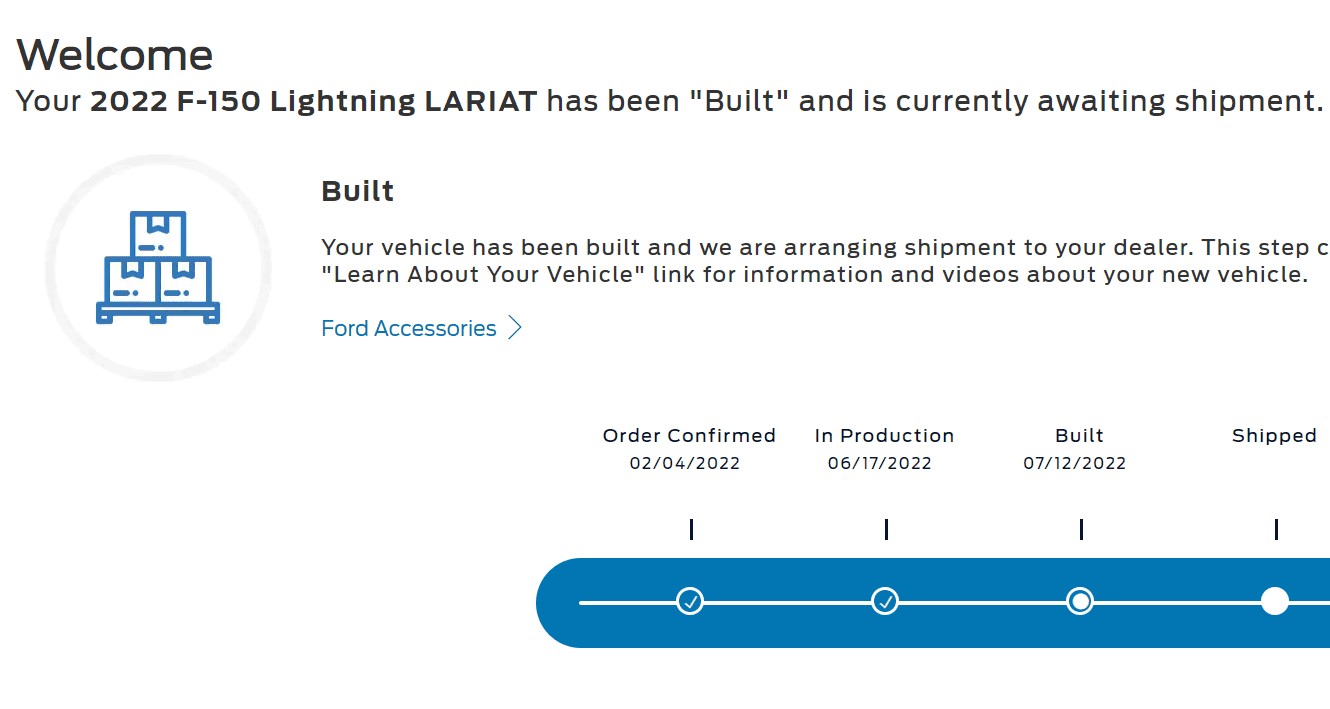
Task: Select the Order Confirmed checkmark circle
Action: [690, 601]
